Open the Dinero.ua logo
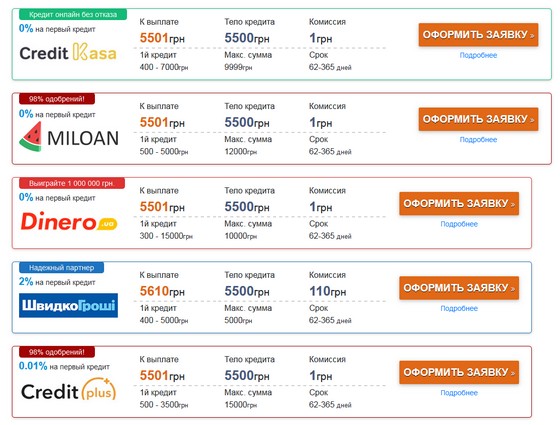The image size is (560, 425). pos(69,221)
